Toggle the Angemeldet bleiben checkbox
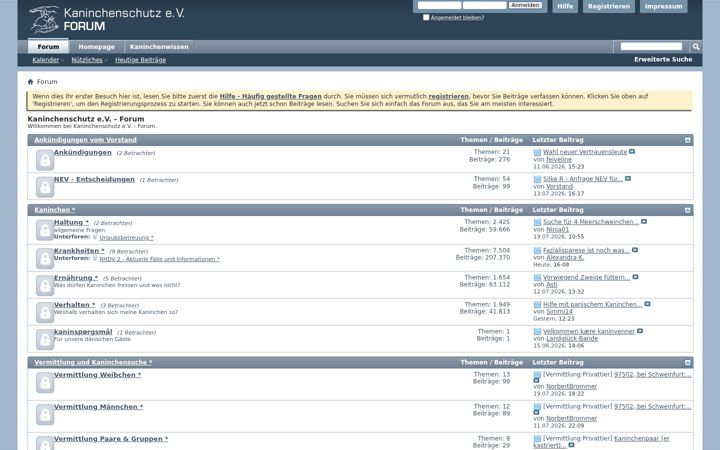The image size is (720, 450). pyautogui.click(x=426, y=17)
